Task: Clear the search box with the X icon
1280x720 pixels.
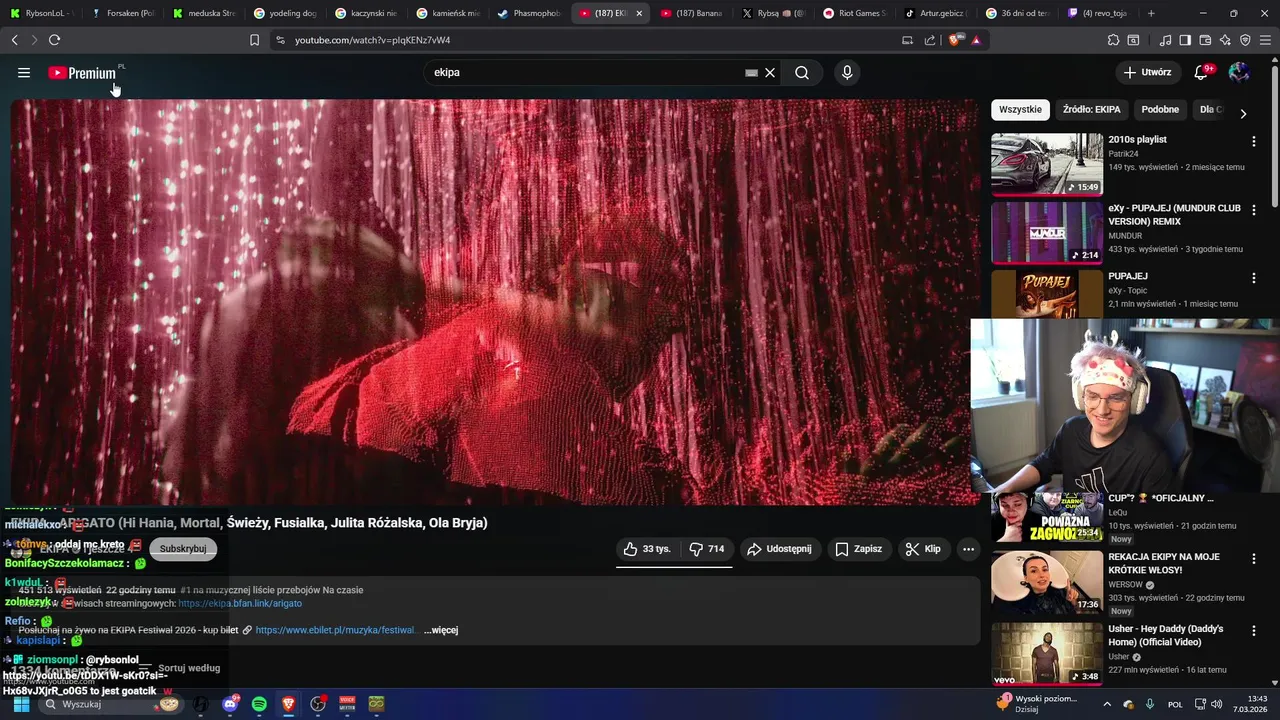Action: point(770,72)
